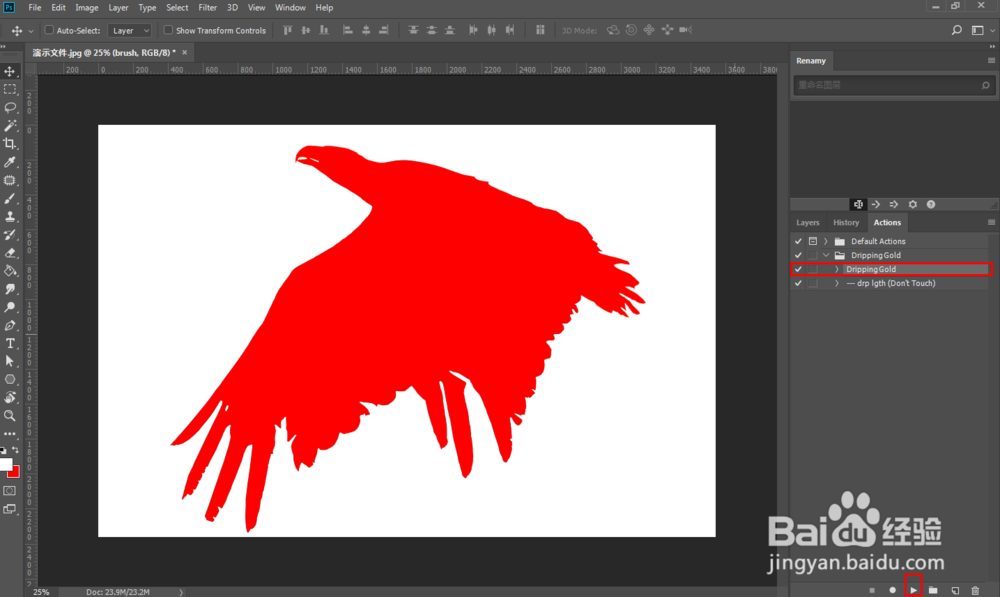Reset default foreground background colors

[3, 450]
